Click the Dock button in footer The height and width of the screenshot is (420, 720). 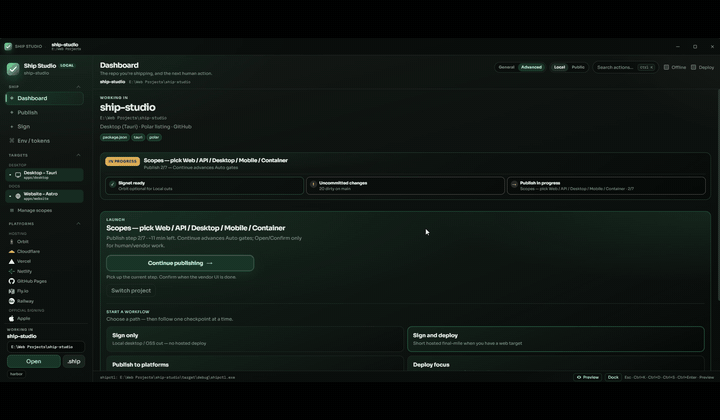click(613, 377)
